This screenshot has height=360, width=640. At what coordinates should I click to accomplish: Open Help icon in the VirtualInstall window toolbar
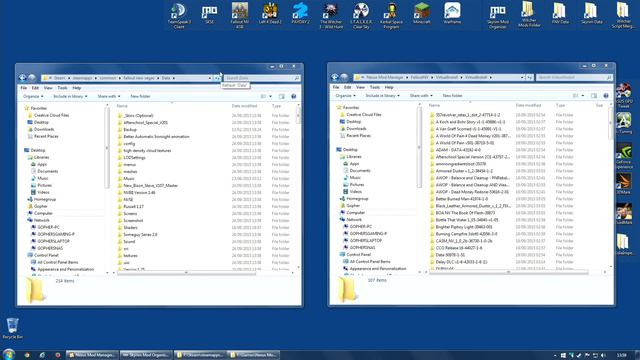606,96
